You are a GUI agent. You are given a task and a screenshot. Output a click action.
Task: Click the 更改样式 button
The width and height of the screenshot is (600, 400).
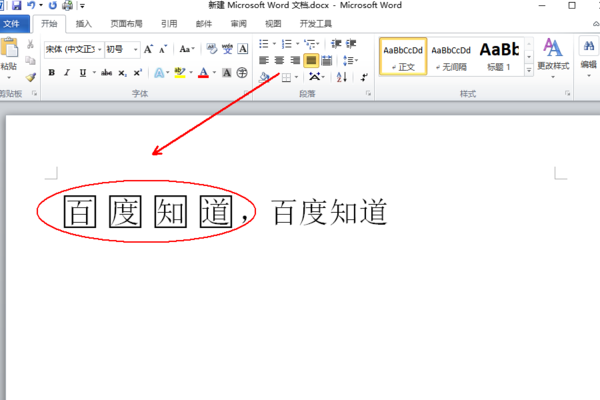[x=553, y=58]
